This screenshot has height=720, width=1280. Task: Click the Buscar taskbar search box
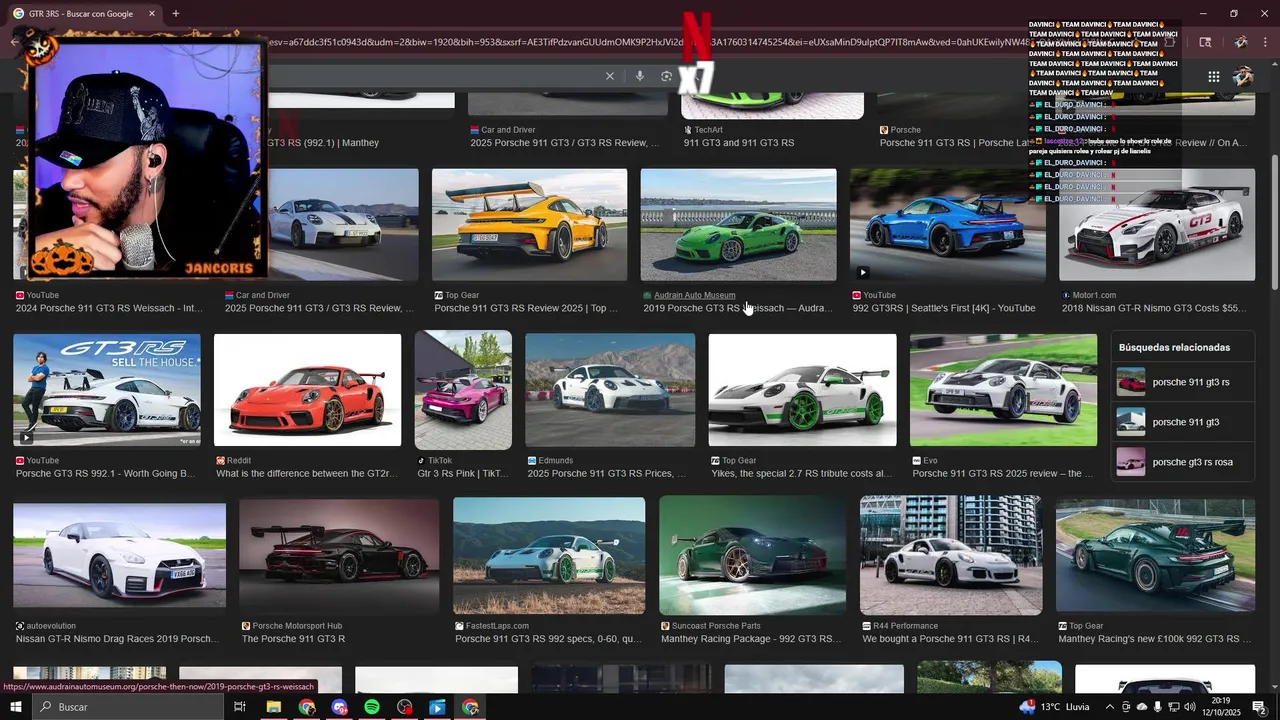click(128, 707)
